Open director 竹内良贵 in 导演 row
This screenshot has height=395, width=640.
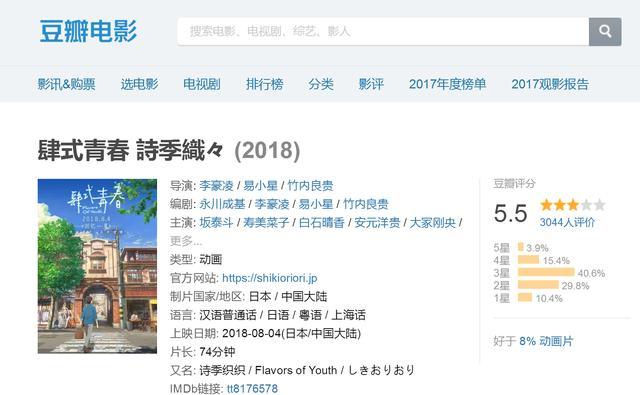pos(310,186)
